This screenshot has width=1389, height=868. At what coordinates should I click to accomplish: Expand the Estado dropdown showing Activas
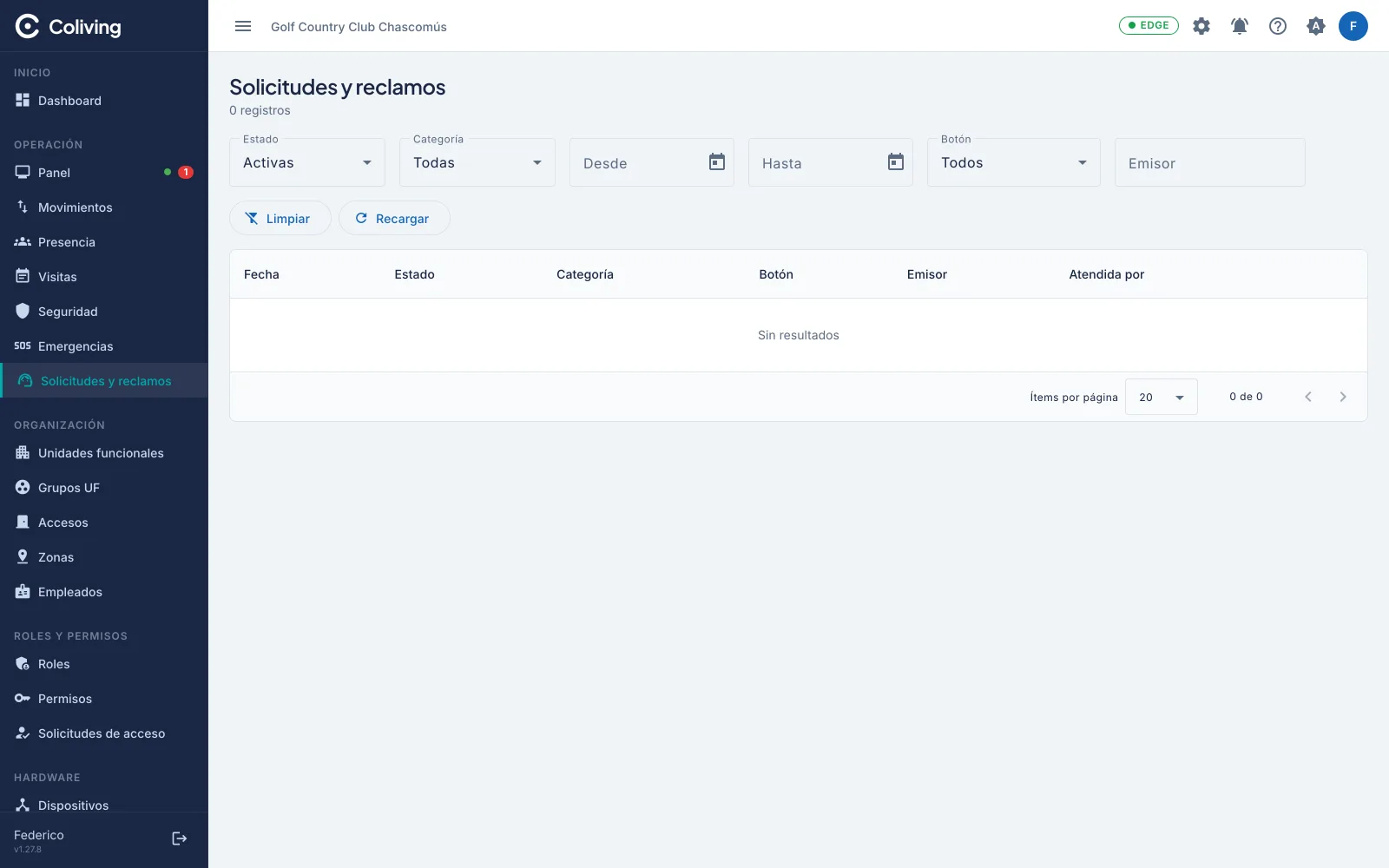pyautogui.click(x=307, y=162)
